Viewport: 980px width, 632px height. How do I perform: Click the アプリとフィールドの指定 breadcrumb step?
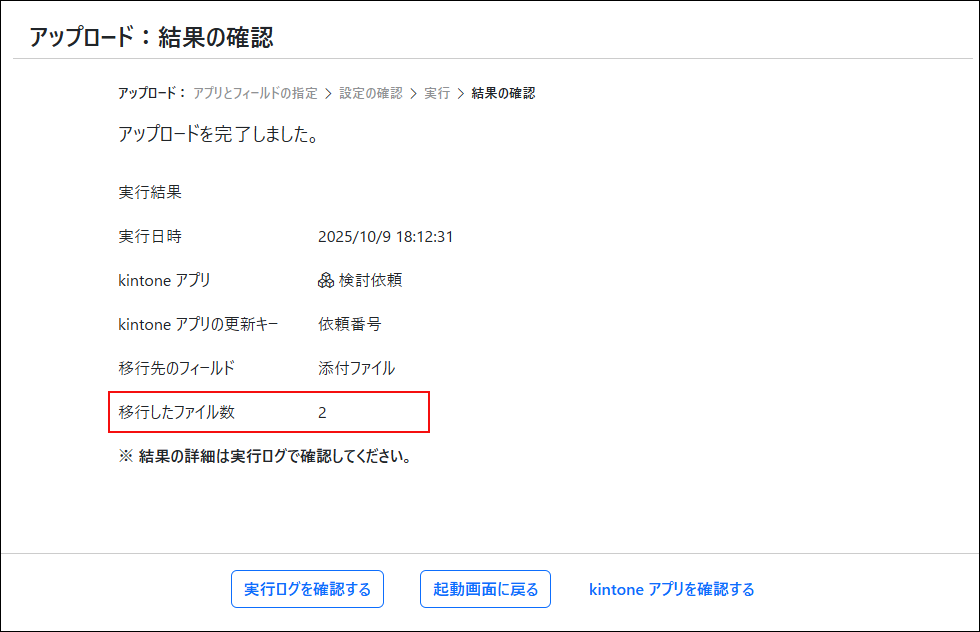(x=256, y=92)
